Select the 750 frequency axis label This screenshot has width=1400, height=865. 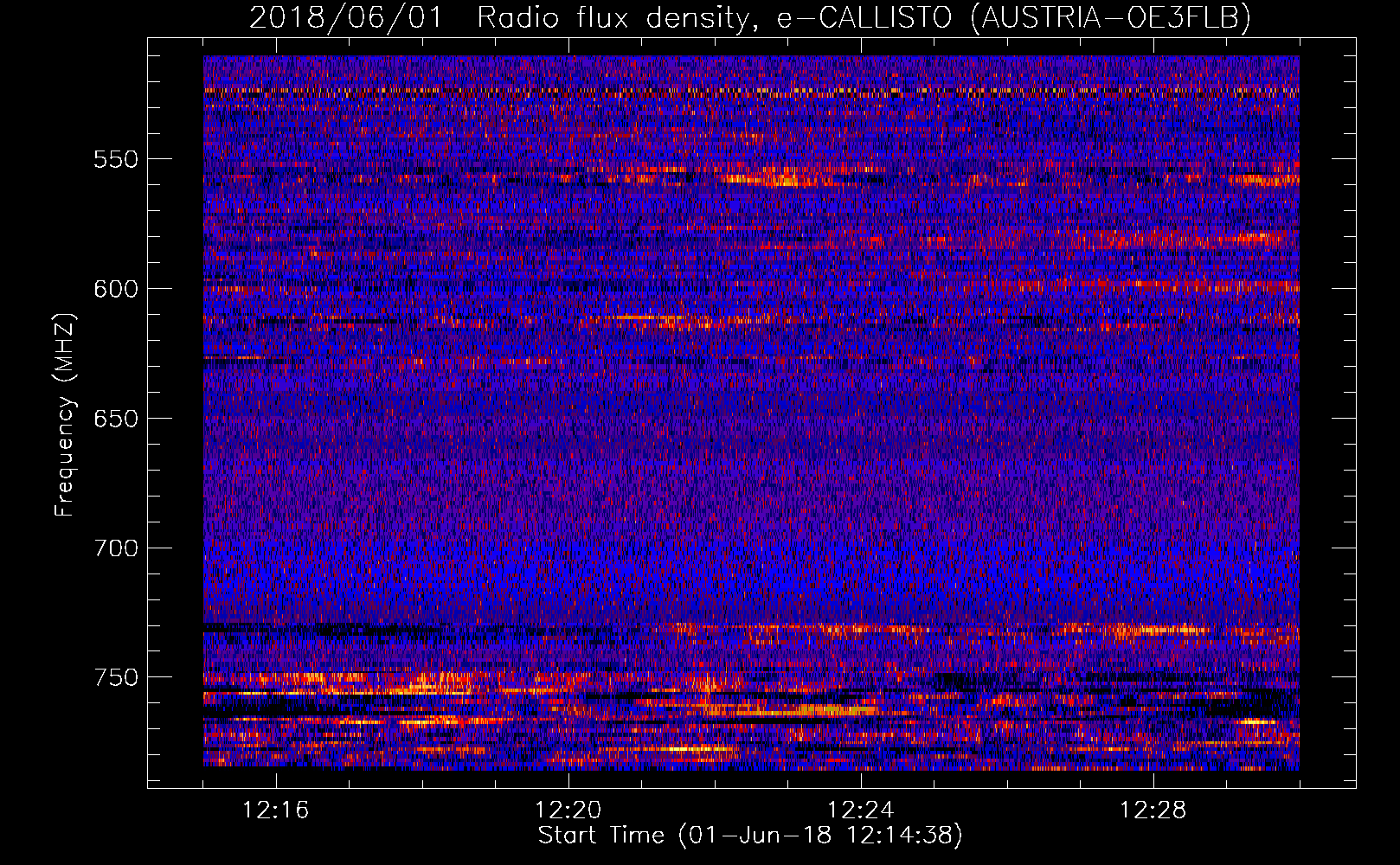(x=115, y=677)
